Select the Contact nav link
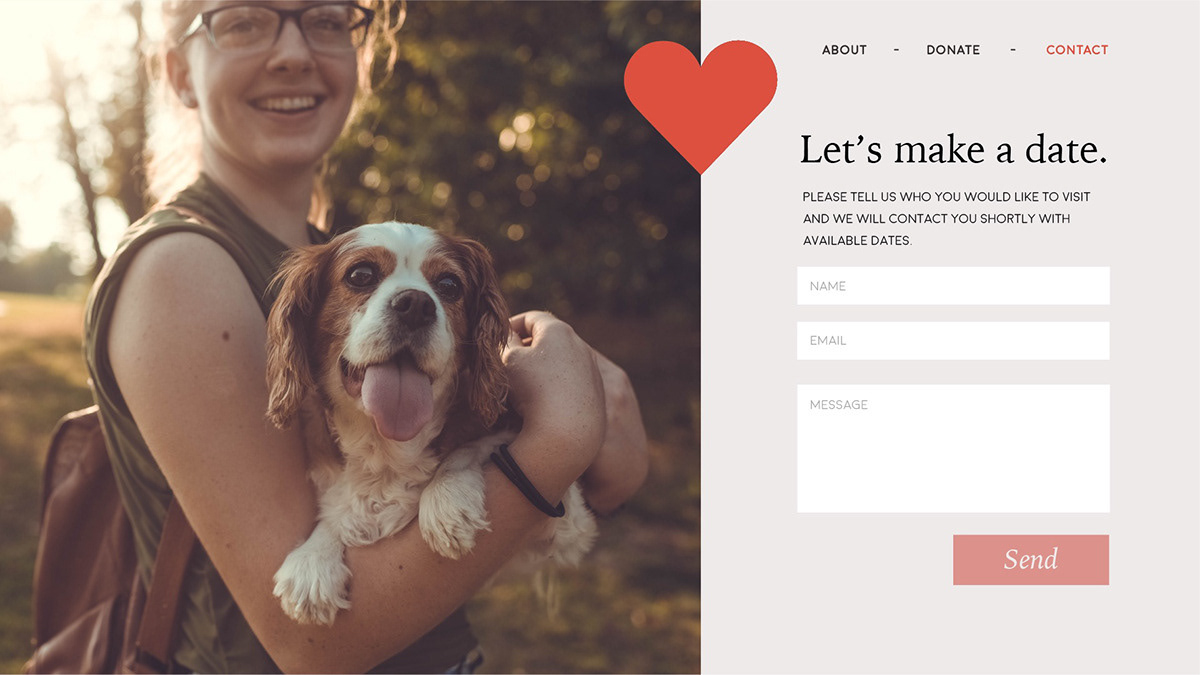This screenshot has height=675, width=1200. (x=1077, y=50)
